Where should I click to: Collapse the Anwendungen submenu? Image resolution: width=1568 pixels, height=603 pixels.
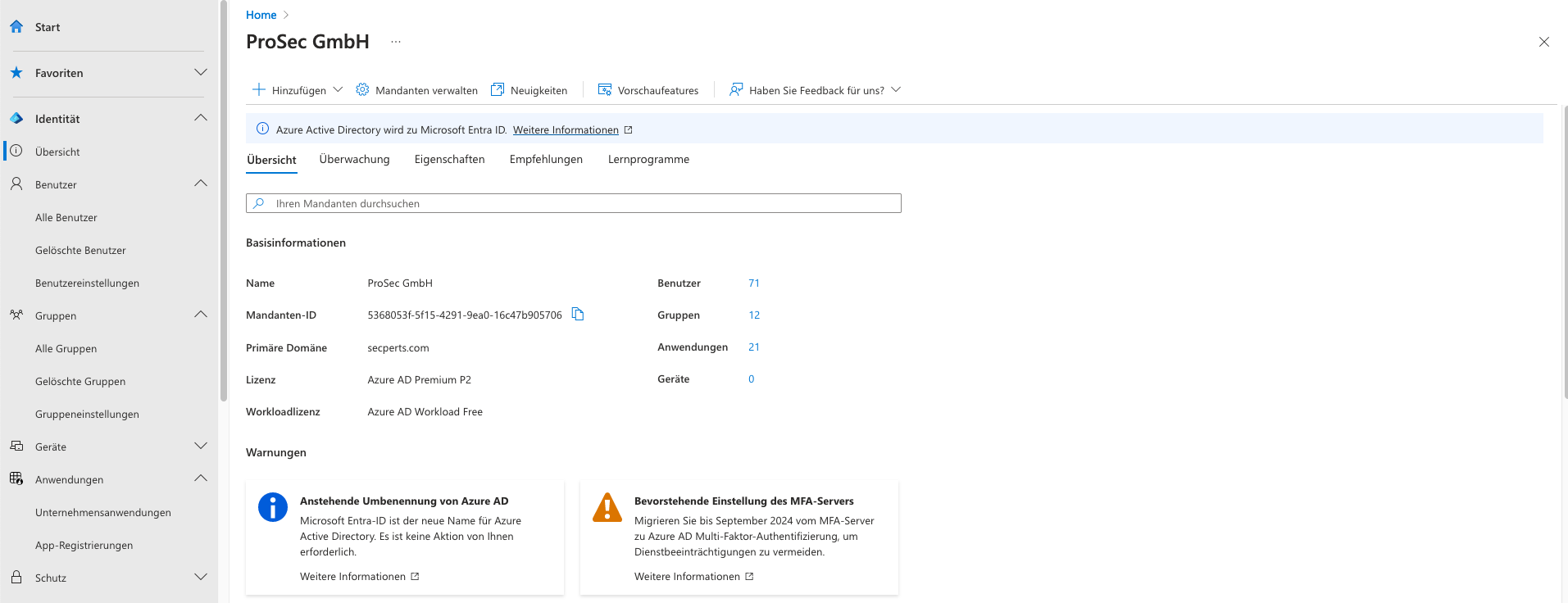(201, 478)
